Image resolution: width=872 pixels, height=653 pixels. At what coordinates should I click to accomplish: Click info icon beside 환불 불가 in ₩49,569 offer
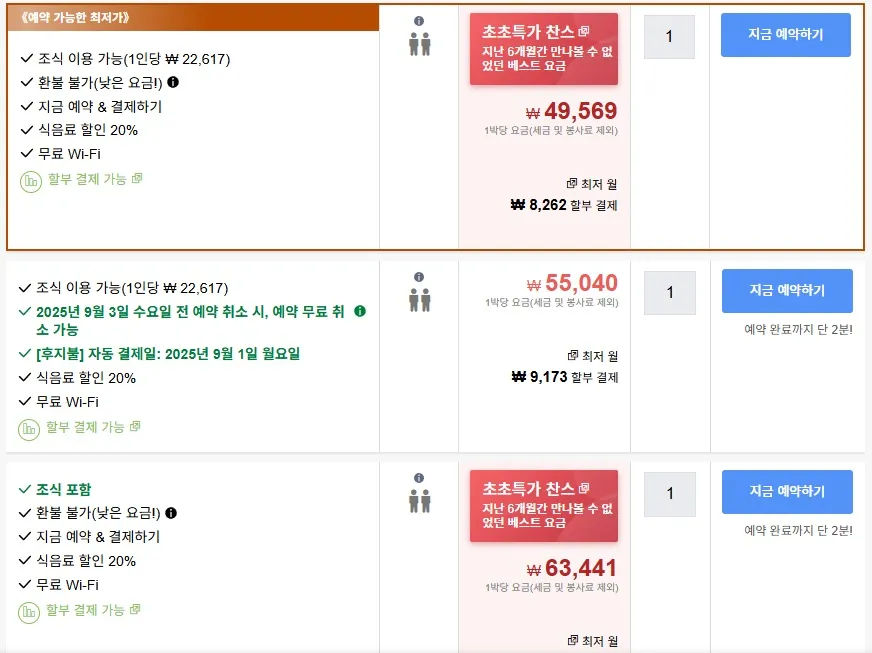174,83
